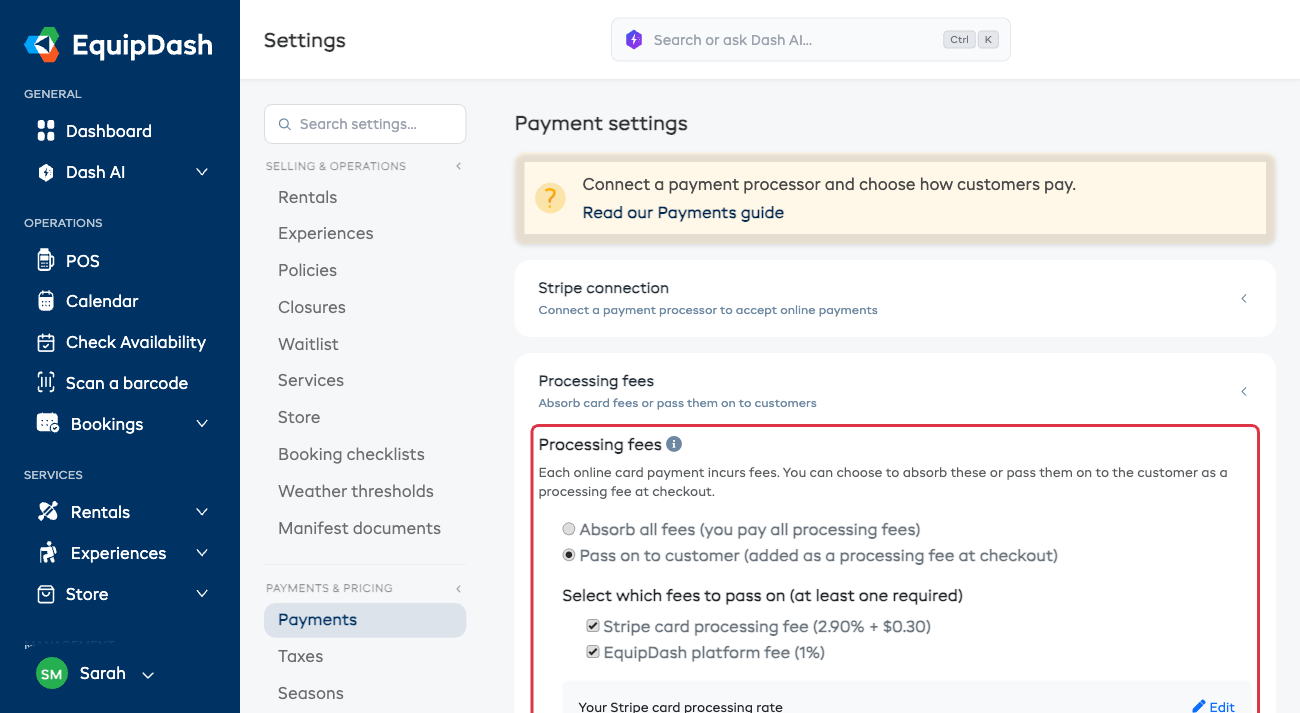Click the Dash AI lightning icon in search
Screen dimensions: 1300x713
point(633,40)
